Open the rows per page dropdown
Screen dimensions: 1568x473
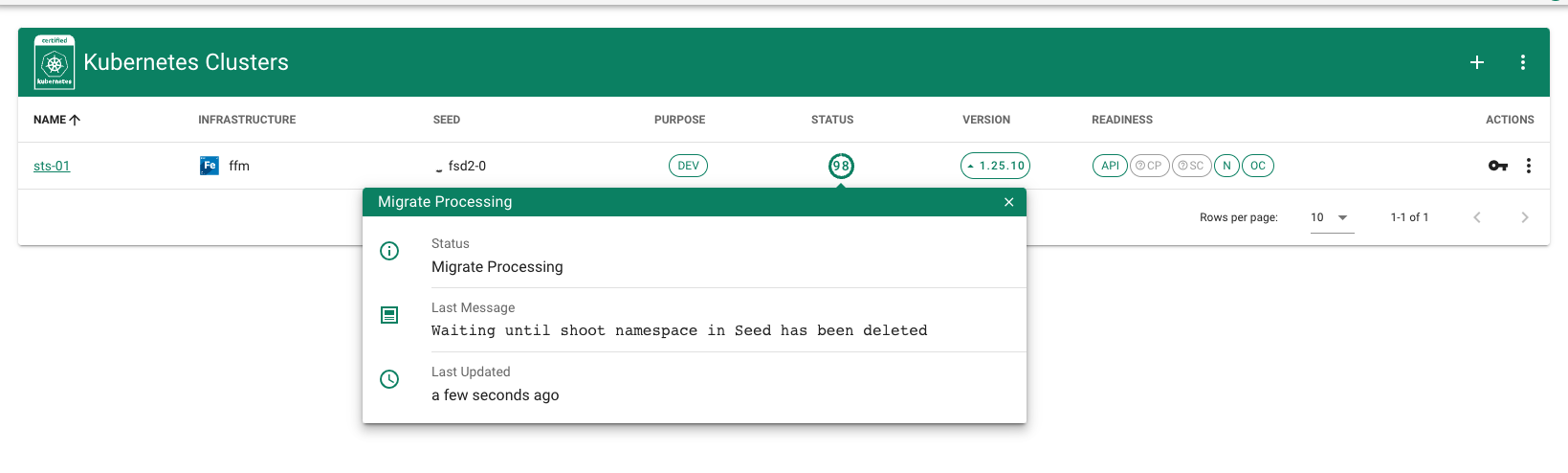coord(1331,217)
